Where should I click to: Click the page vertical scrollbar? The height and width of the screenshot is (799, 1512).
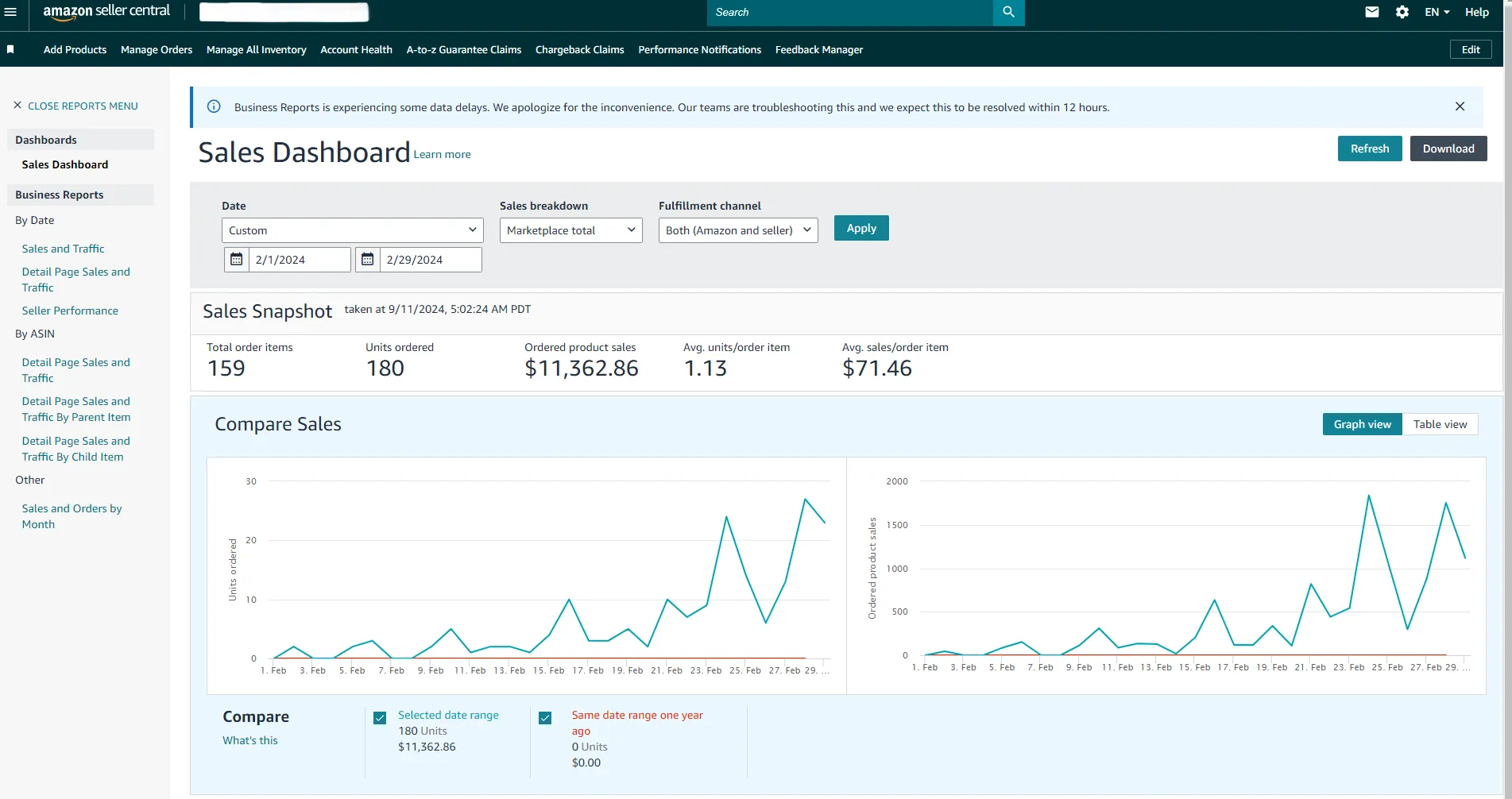click(1507, 399)
